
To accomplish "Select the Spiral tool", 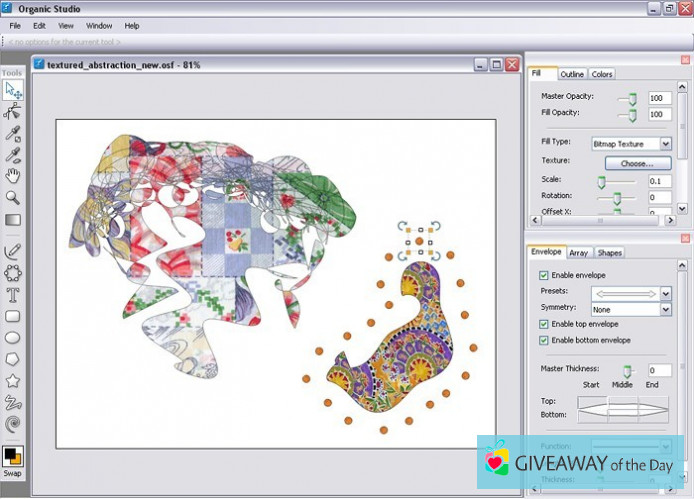I will pos(13,425).
